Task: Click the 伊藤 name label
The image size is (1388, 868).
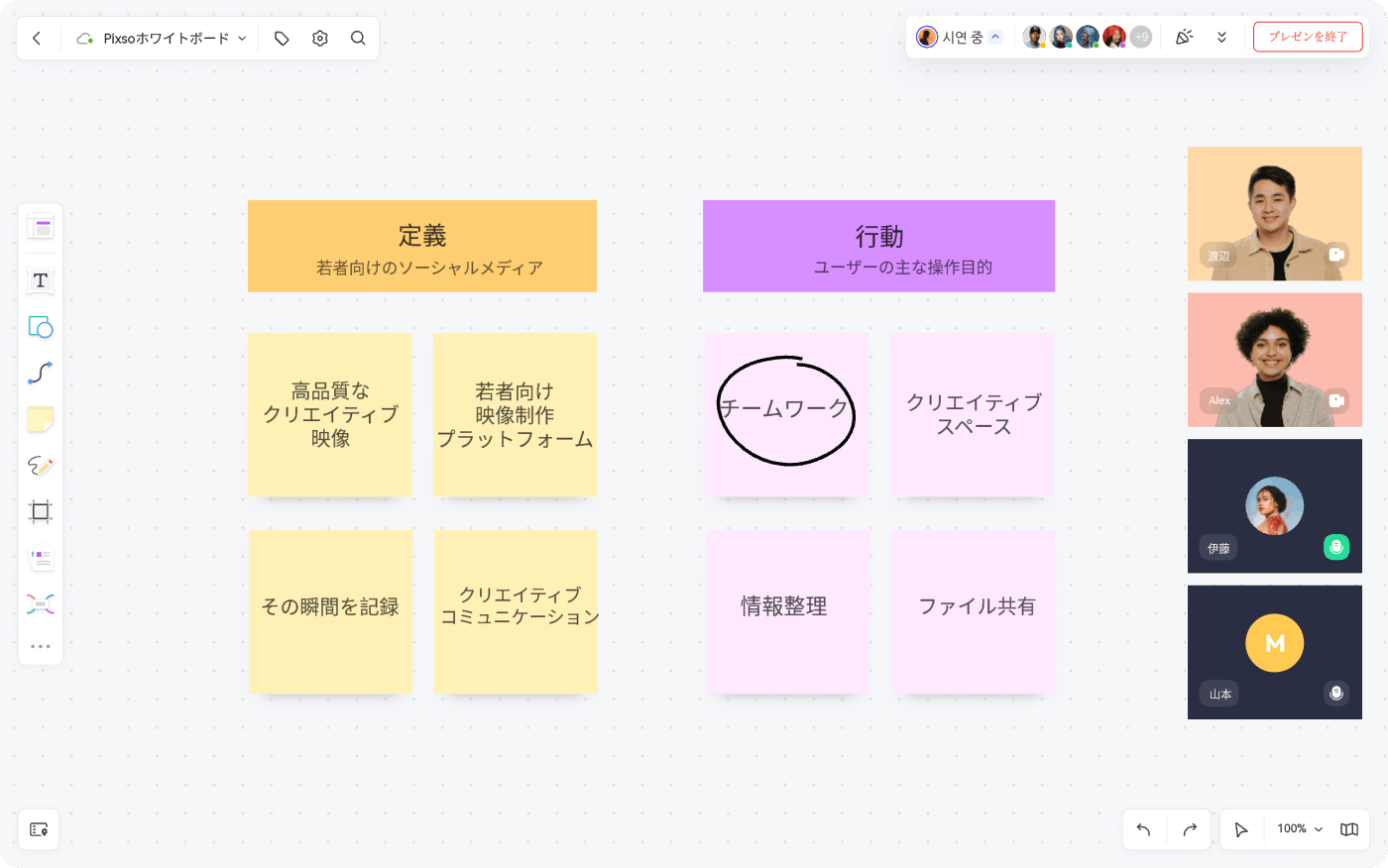Action: [1218, 548]
